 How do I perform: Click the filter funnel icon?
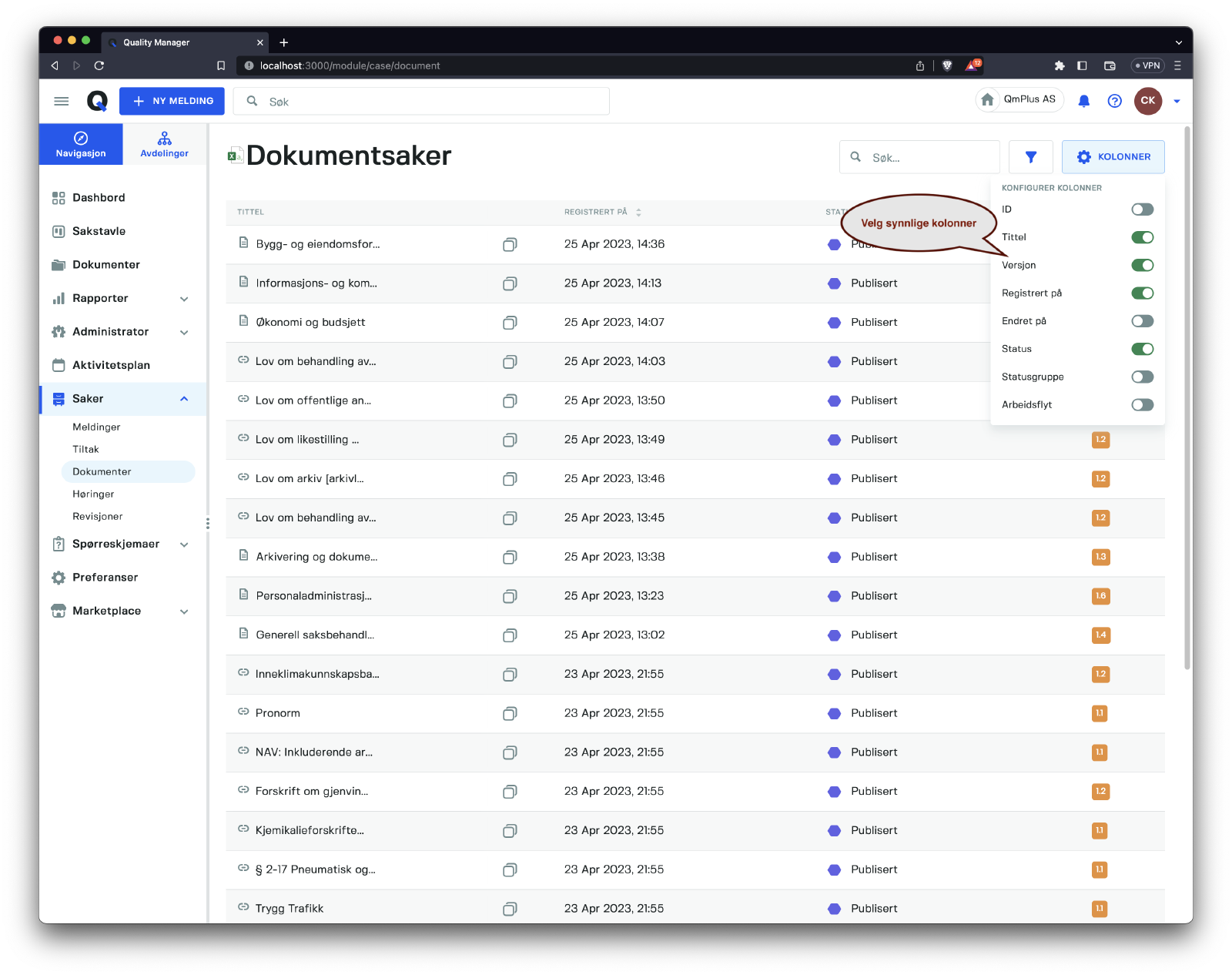pyautogui.click(x=1030, y=157)
